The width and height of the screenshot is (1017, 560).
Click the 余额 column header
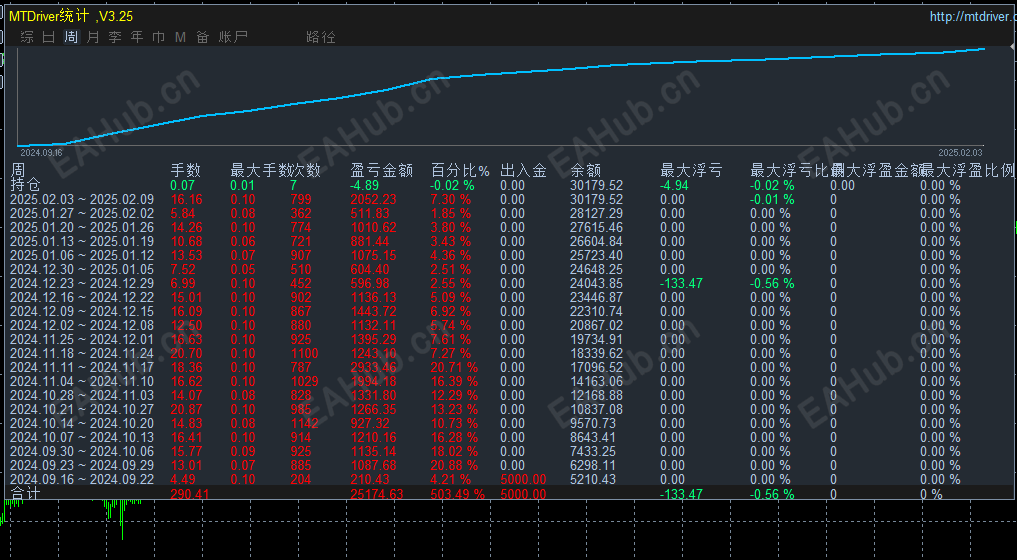[x=586, y=171]
